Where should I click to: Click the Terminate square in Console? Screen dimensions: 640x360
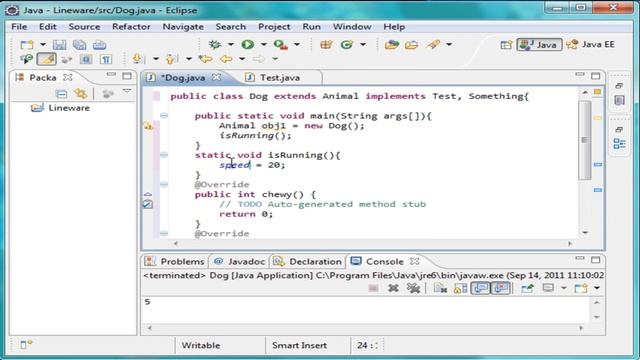click(x=373, y=289)
